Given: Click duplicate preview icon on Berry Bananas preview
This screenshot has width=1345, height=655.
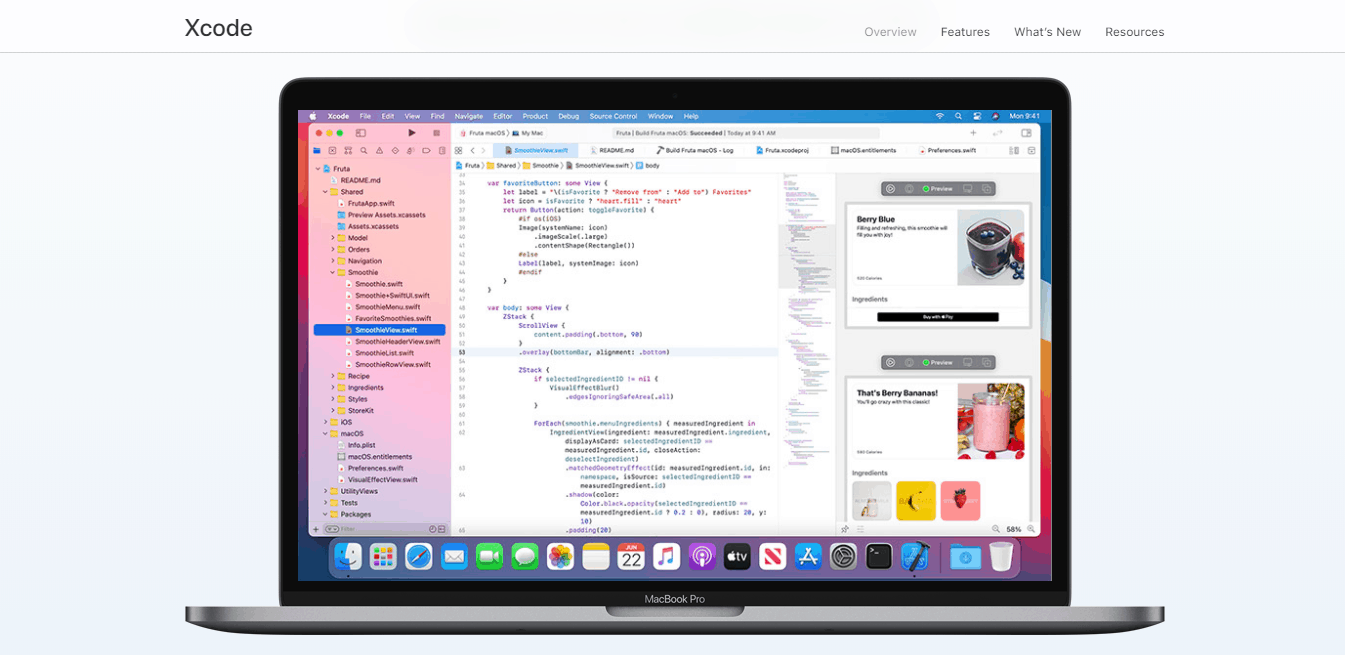Looking at the screenshot, I should [x=986, y=362].
